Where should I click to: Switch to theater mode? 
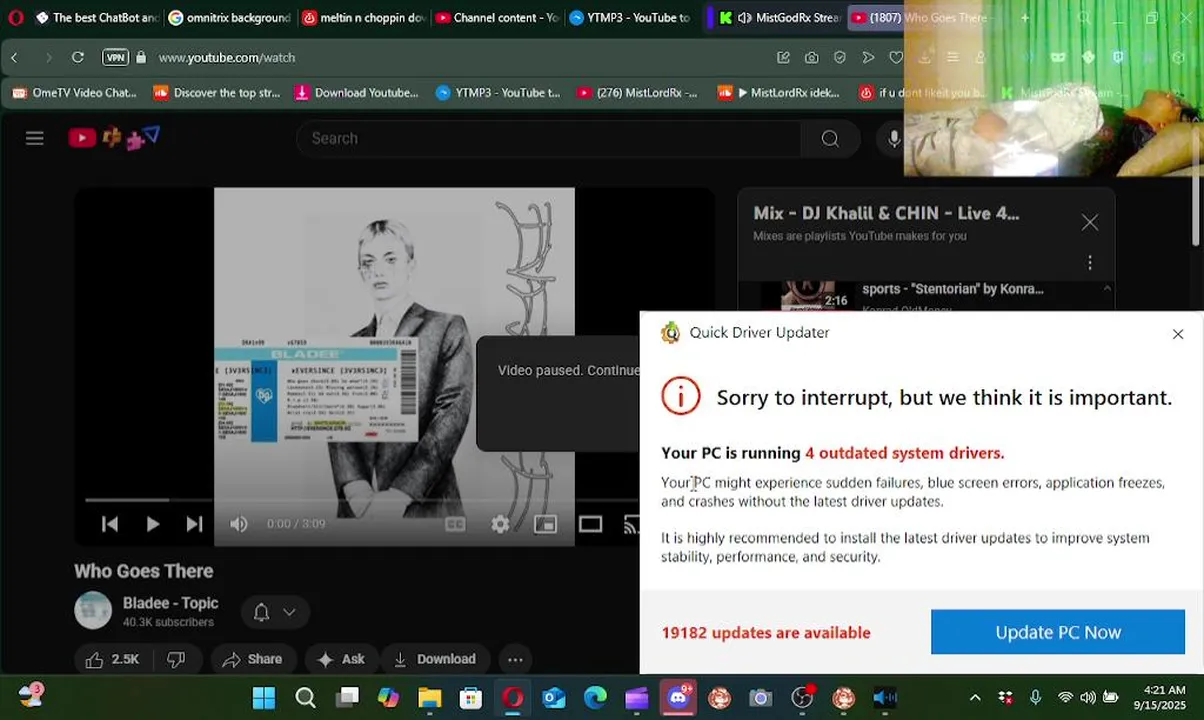pyautogui.click(x=590, y=524)
